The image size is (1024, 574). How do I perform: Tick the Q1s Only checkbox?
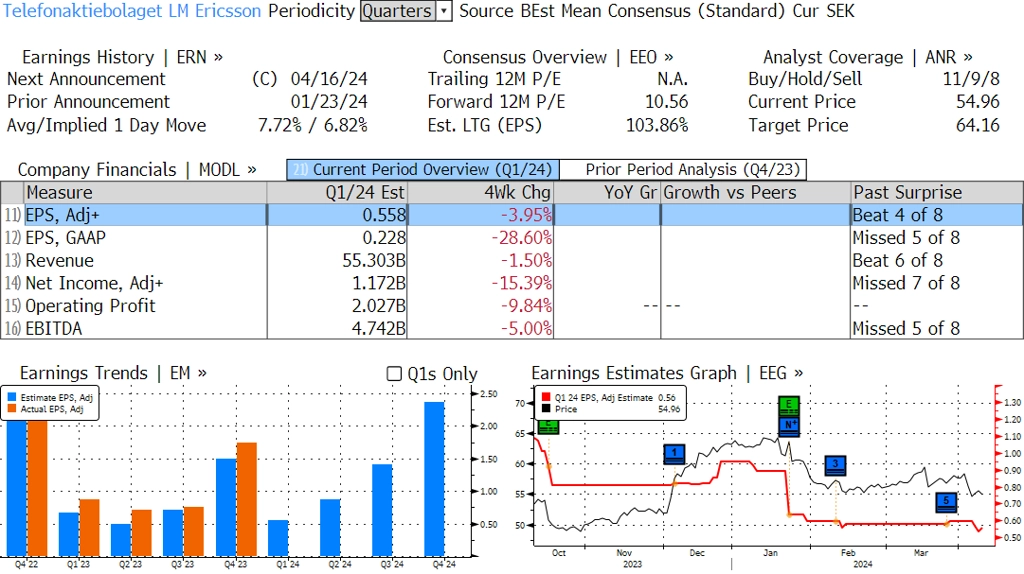point(394,374)
